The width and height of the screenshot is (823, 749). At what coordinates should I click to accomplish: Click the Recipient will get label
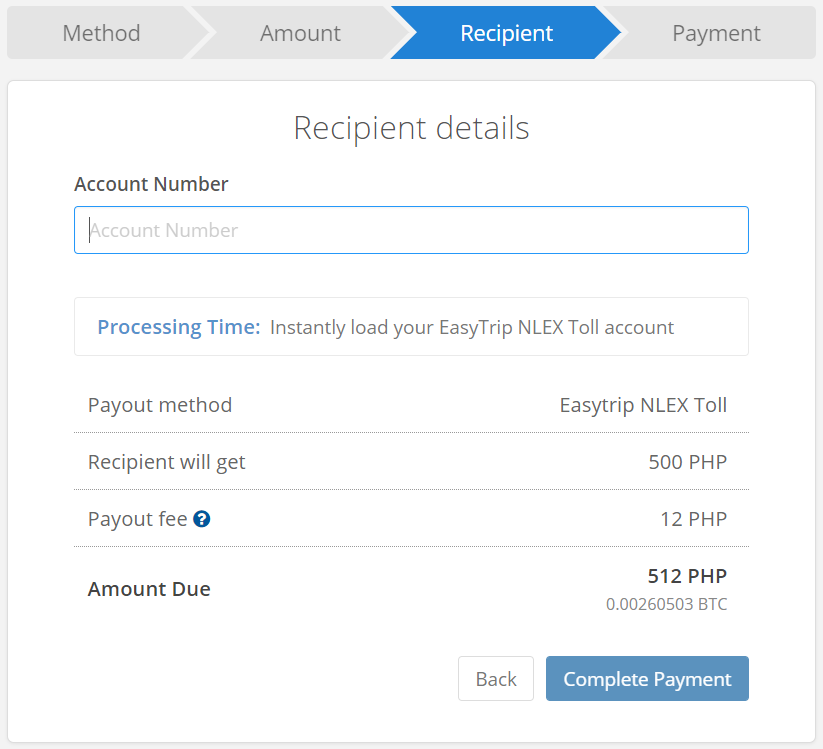166,462
